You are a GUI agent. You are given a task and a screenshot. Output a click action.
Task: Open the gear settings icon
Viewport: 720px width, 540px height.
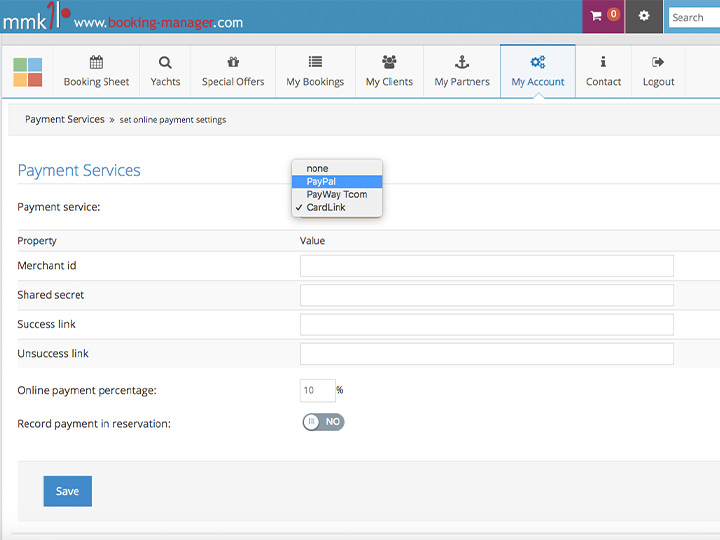click(644, 16)
